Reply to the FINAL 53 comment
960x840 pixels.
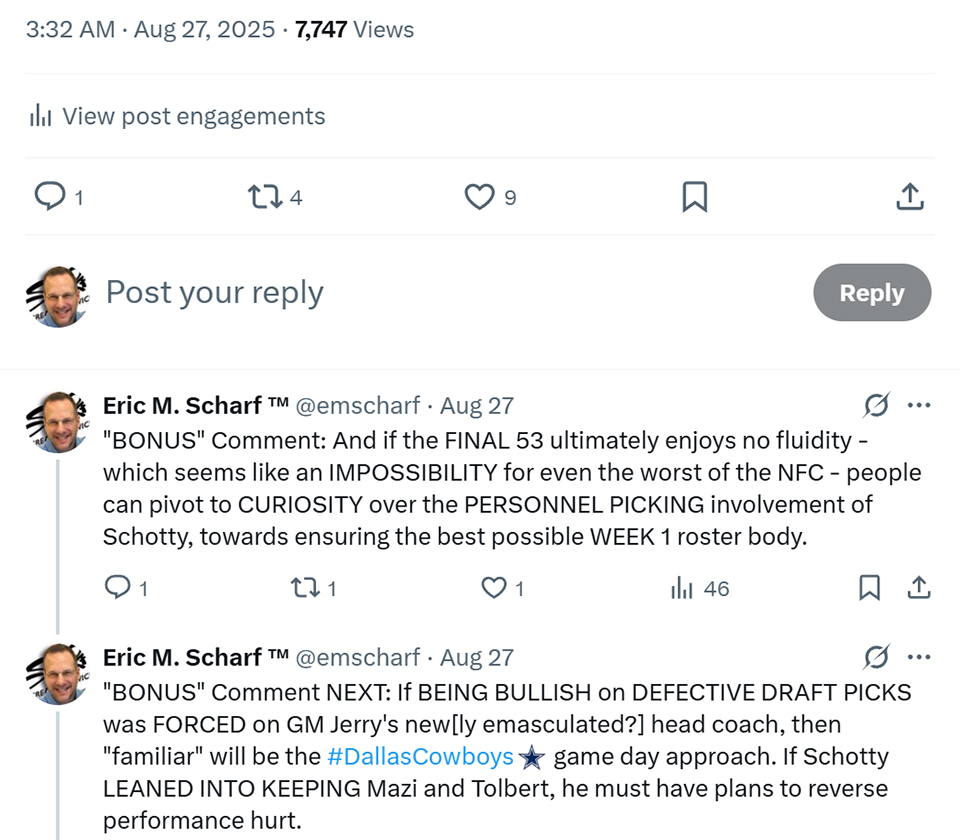tap(118, 588)
